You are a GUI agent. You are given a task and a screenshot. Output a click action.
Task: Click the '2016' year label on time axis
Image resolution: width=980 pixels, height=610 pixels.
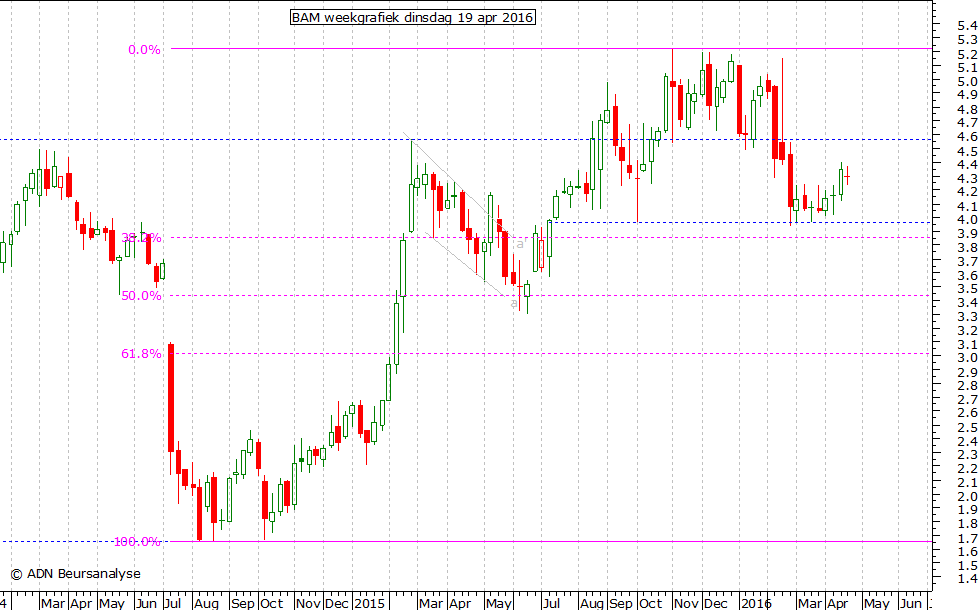[x=756, y=603]
